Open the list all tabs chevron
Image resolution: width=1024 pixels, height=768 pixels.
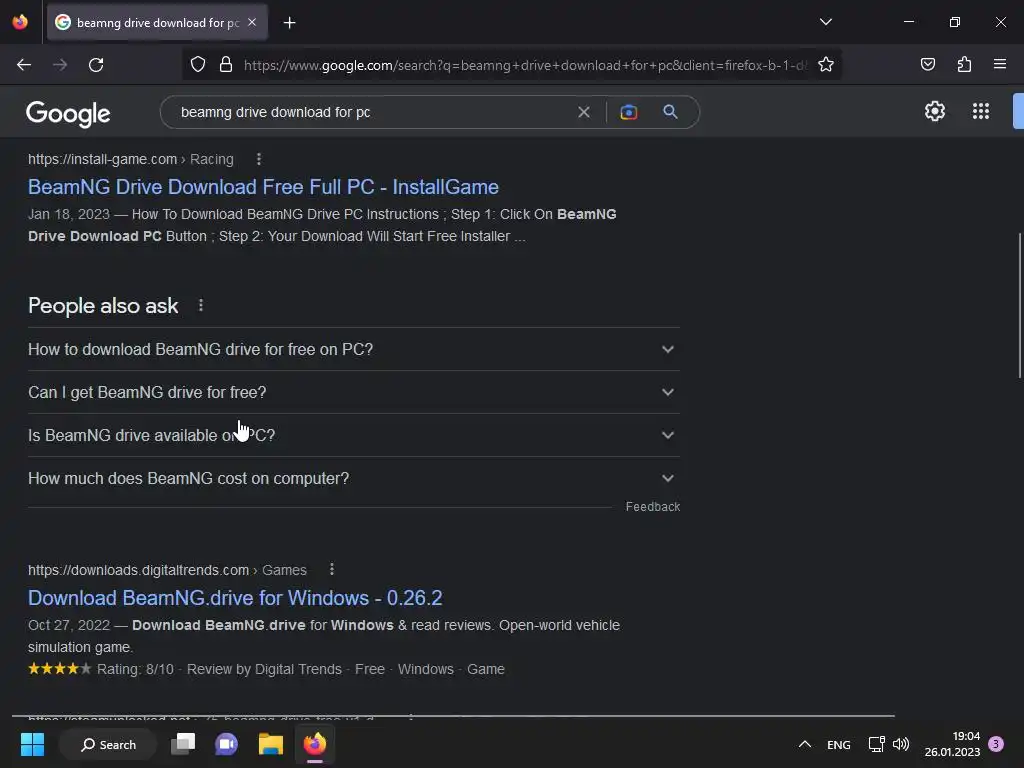[825, 22]
